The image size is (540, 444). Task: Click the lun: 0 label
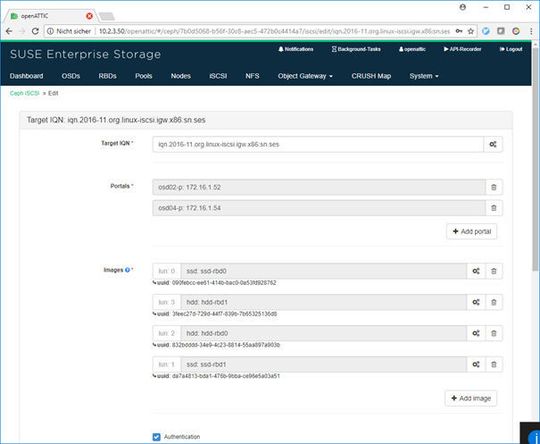point(167,271)
